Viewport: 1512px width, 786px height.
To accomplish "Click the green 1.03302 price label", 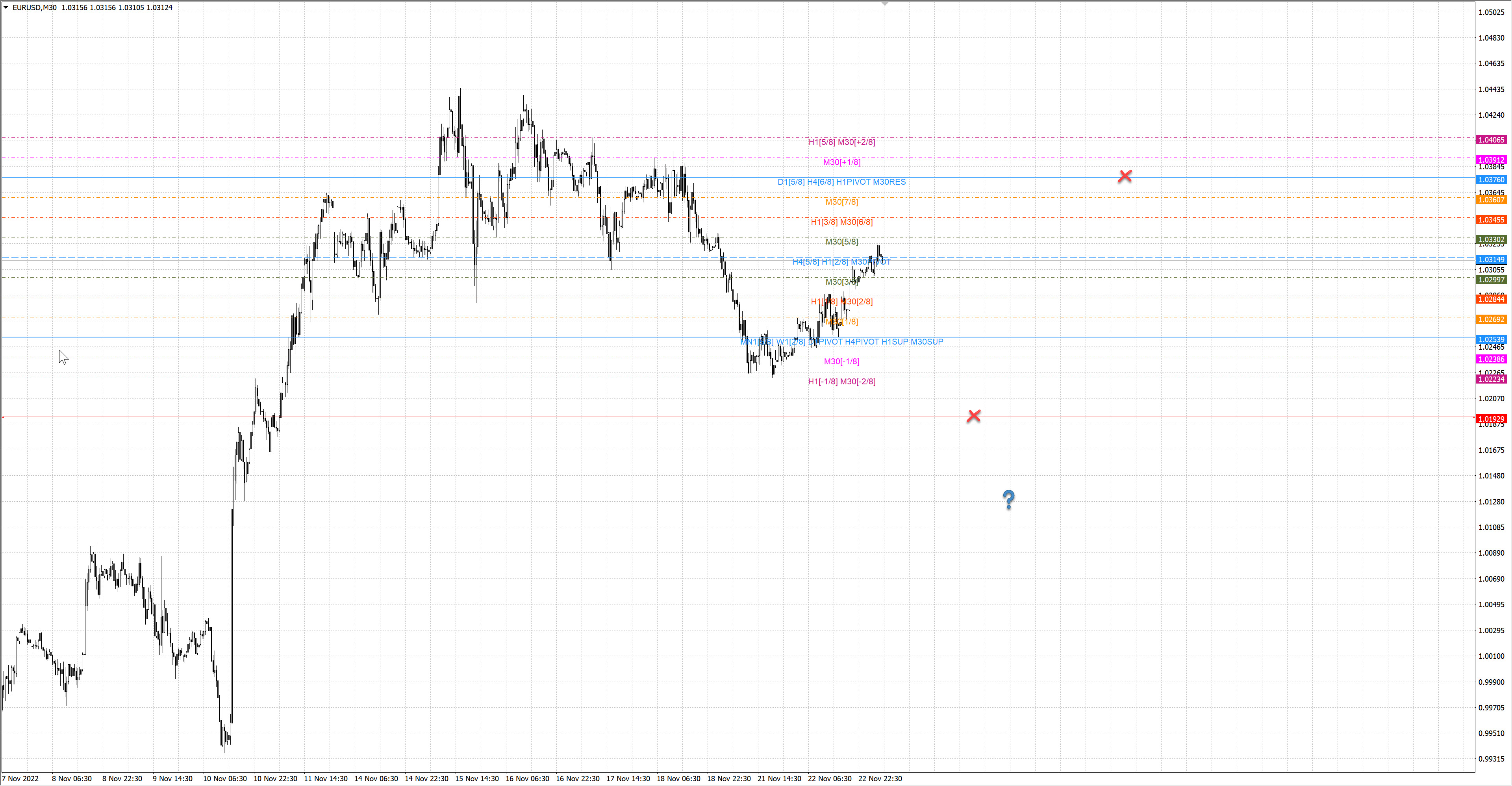I will point(1491,239).
